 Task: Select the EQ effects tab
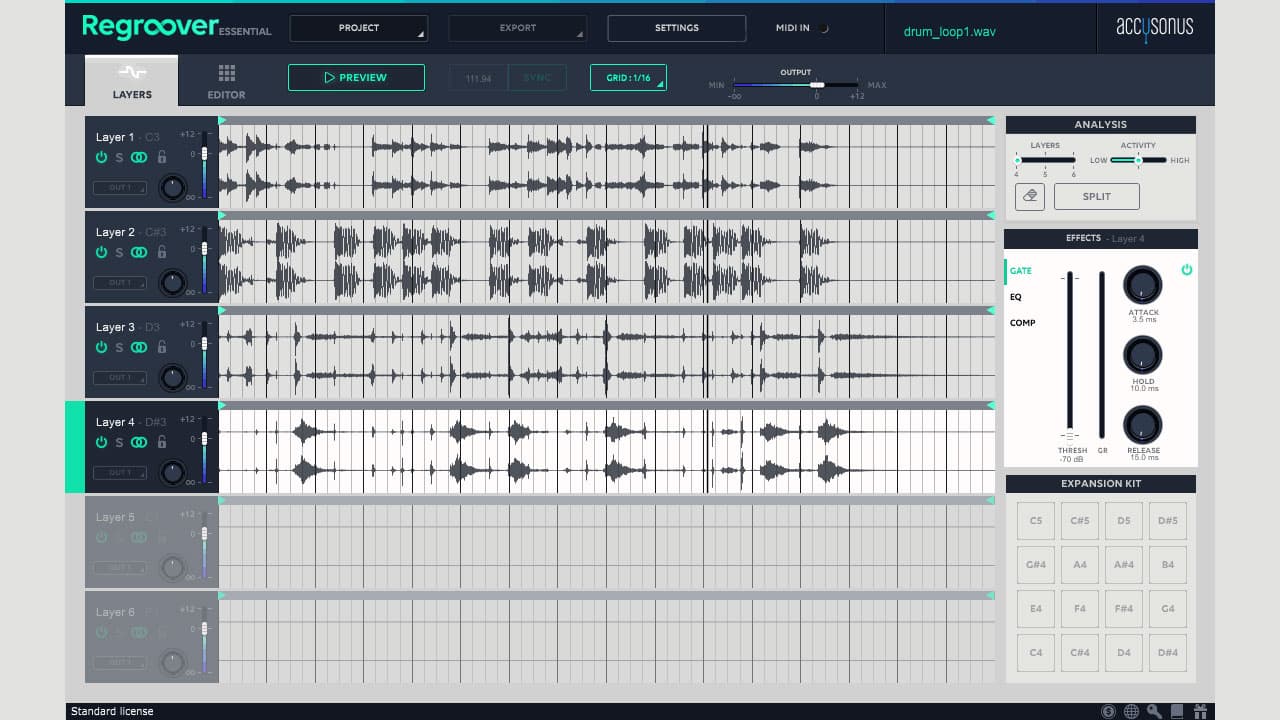[1016, 297]
